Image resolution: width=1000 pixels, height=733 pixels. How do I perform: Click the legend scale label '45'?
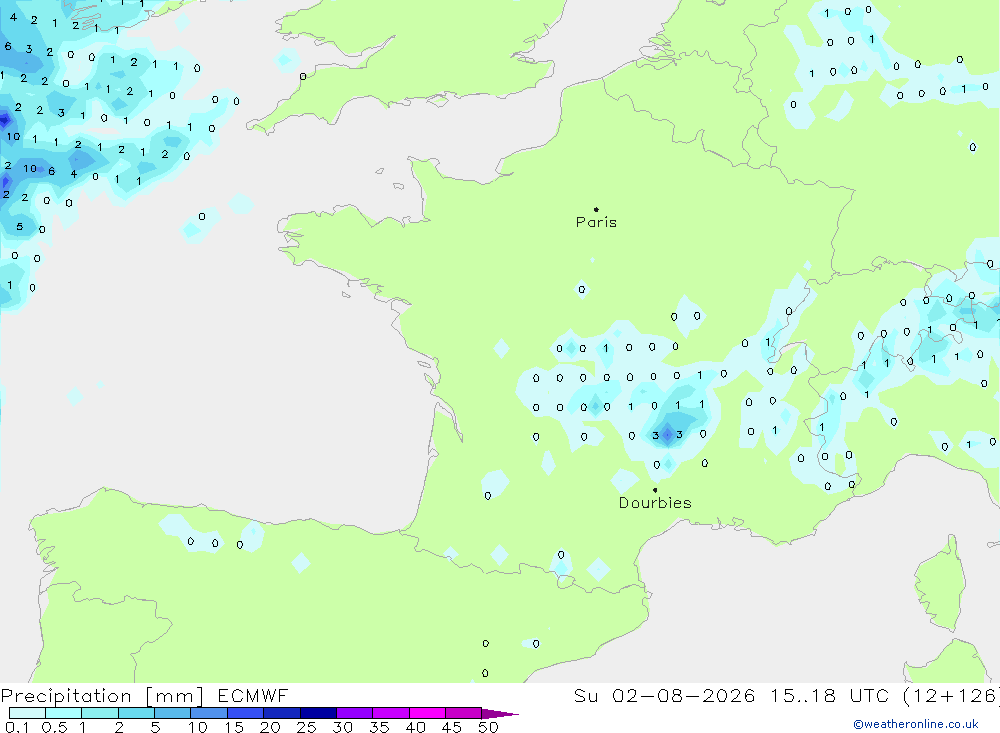(452, 727)
